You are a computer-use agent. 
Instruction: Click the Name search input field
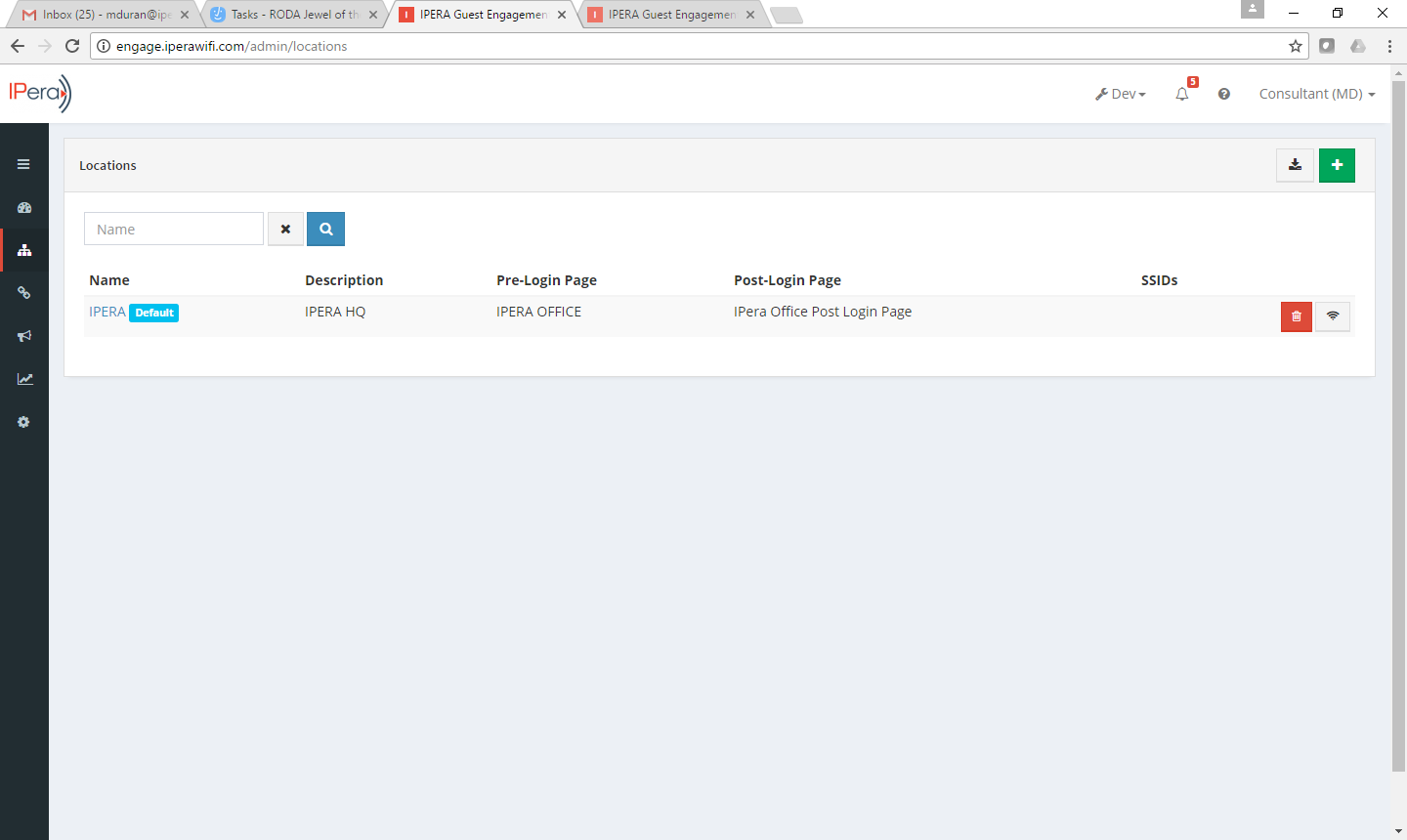click(173, 229)
